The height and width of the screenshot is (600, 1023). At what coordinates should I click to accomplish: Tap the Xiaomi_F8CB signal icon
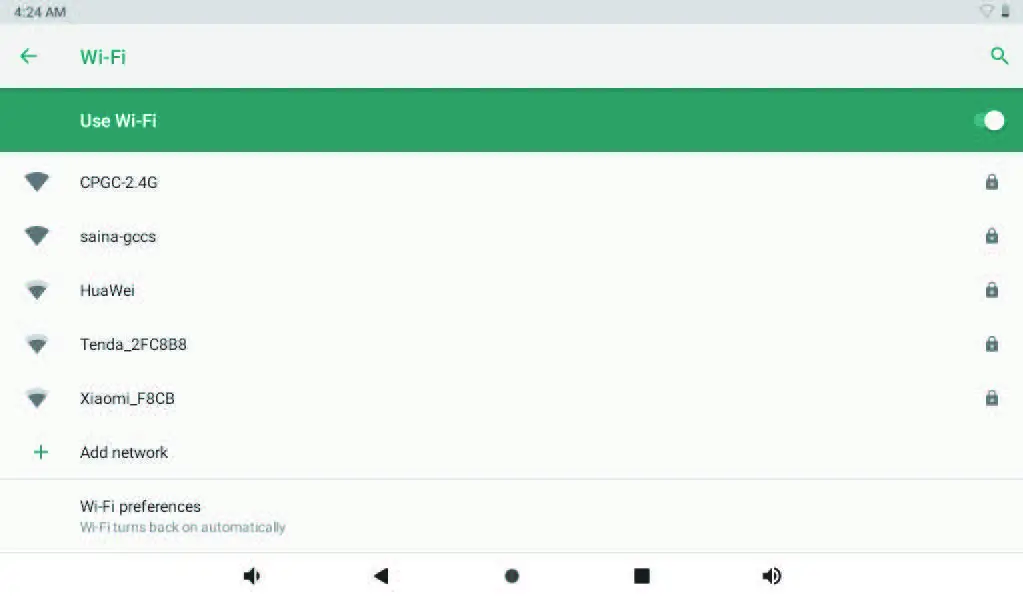click(x=37, y=398)
